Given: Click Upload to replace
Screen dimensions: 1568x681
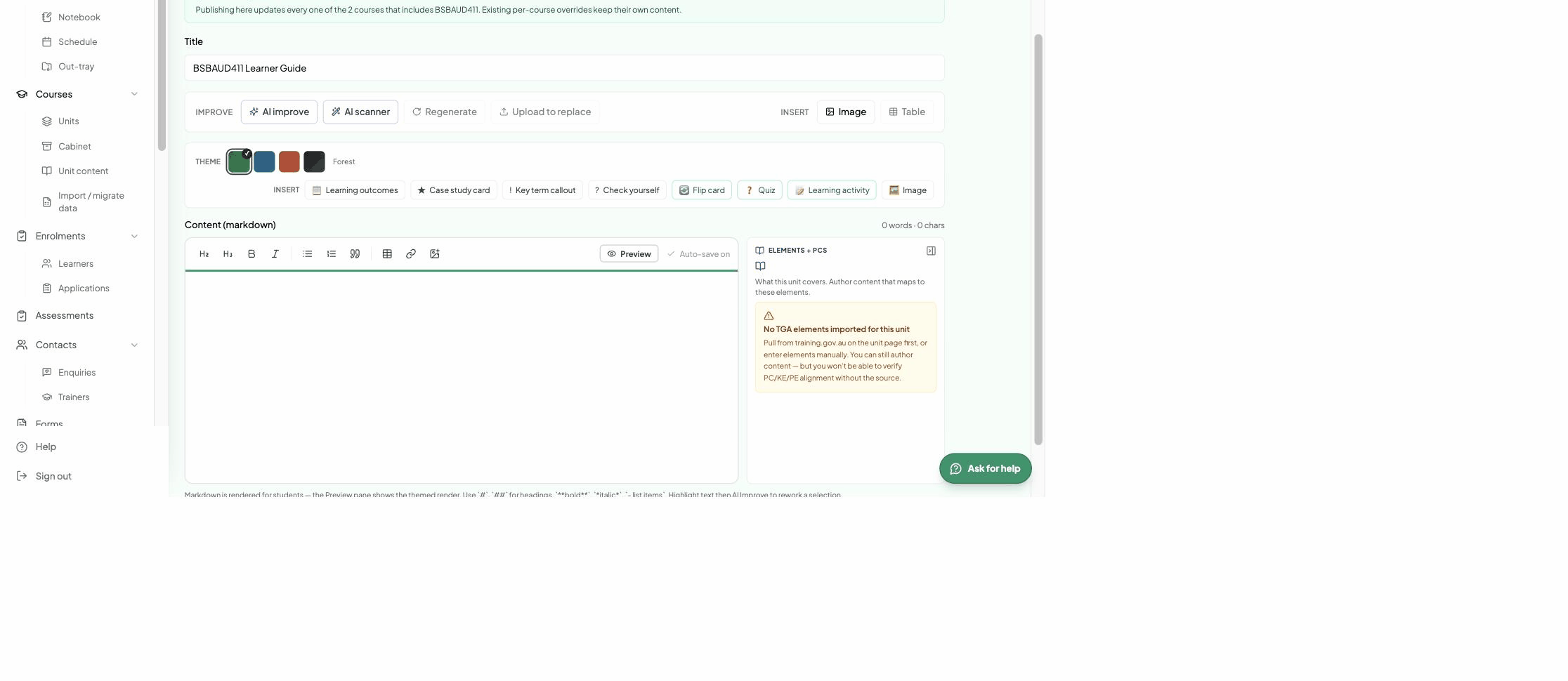Looking at the screenshot, I should [x=545, y=112].
